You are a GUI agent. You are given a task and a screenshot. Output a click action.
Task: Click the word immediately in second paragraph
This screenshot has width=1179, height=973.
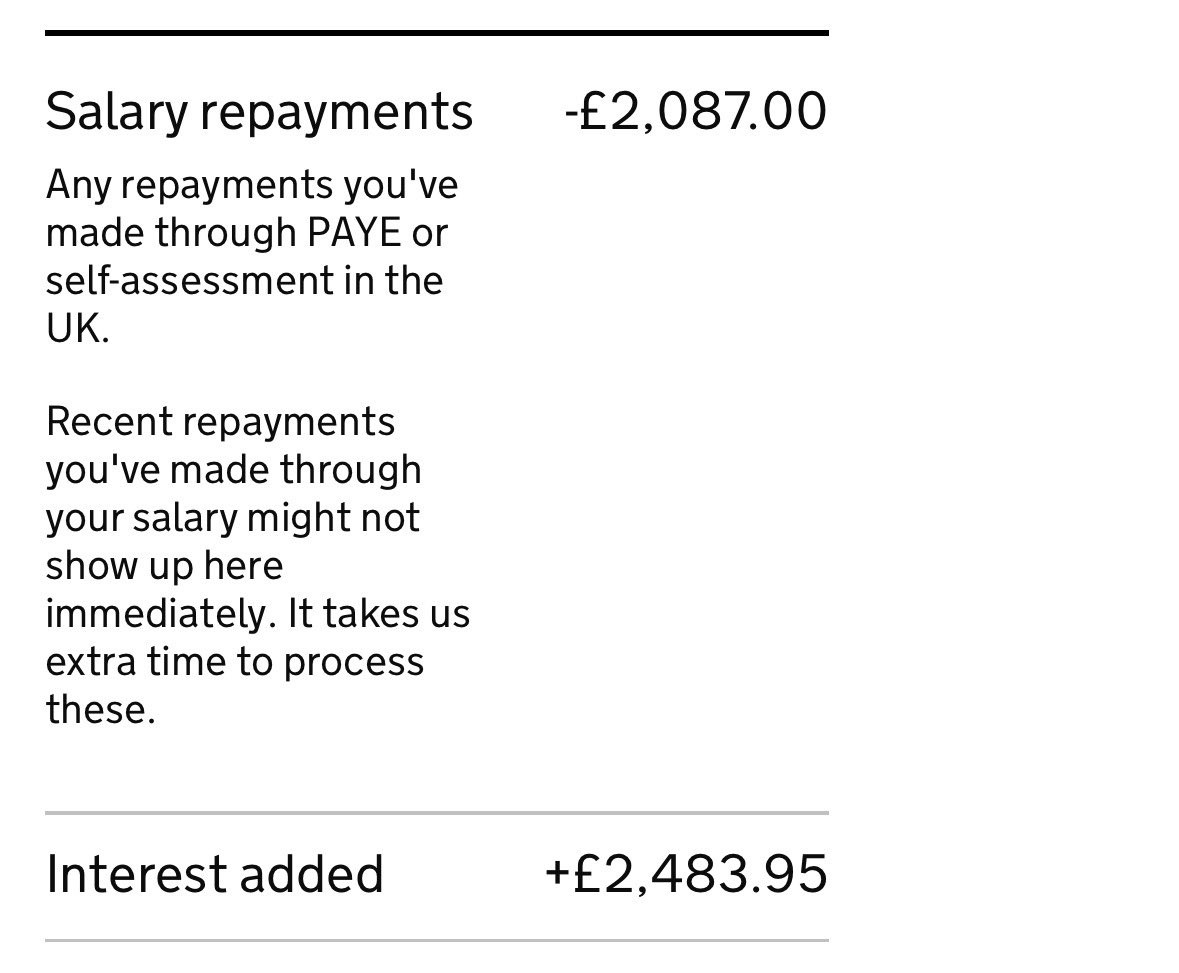[157, 614]
